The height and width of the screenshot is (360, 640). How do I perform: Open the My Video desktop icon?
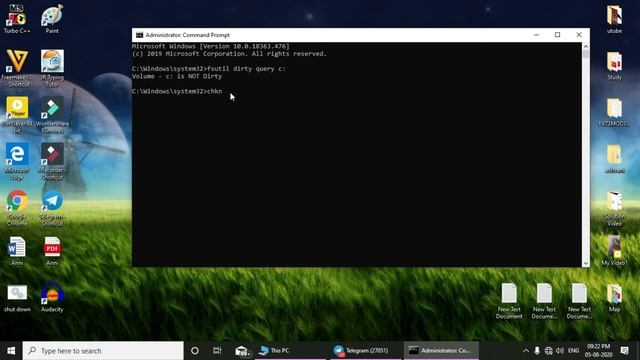tap(614, 251)
